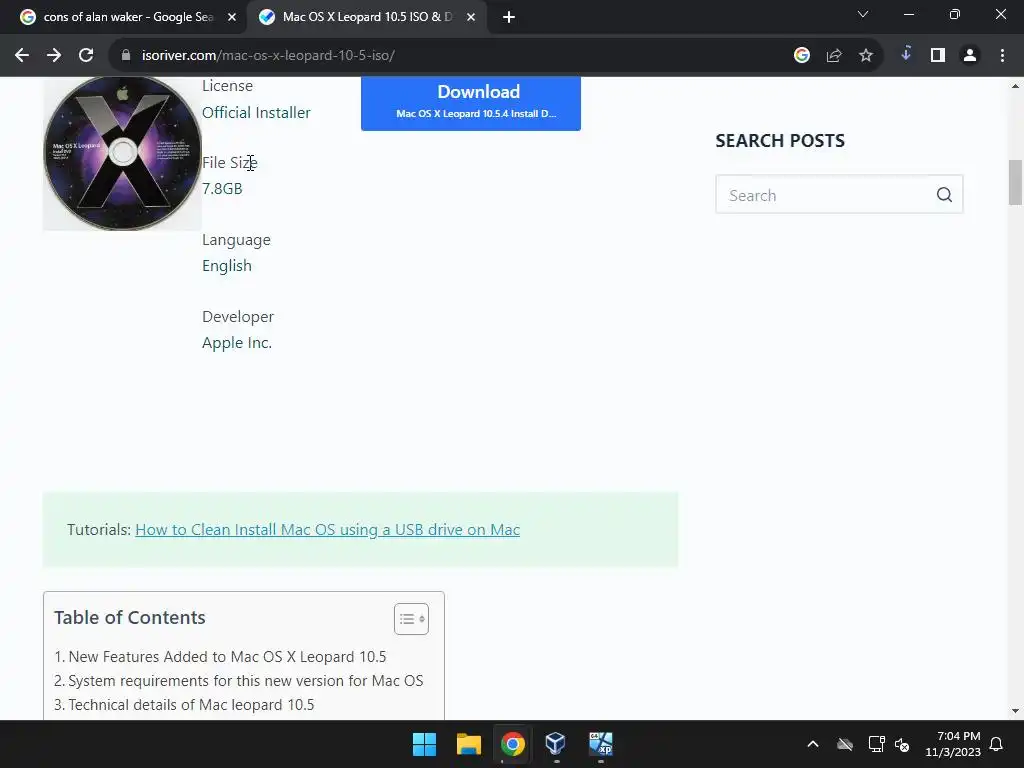Screen dimensions: 1024x768
Task: Click the muted volume tray icon
Action: click(902, 744)
